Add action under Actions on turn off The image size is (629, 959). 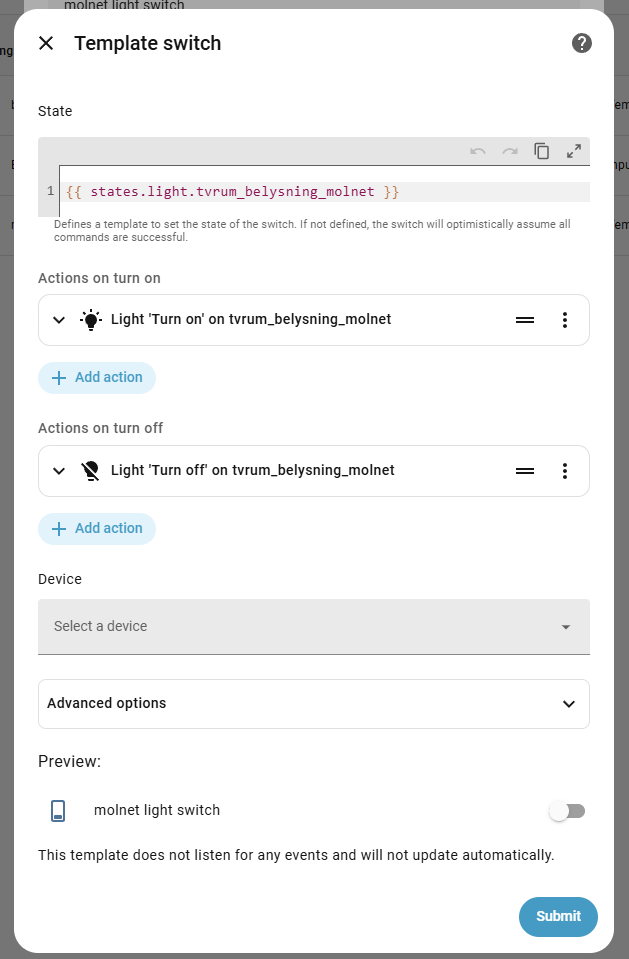click(97, 529)
